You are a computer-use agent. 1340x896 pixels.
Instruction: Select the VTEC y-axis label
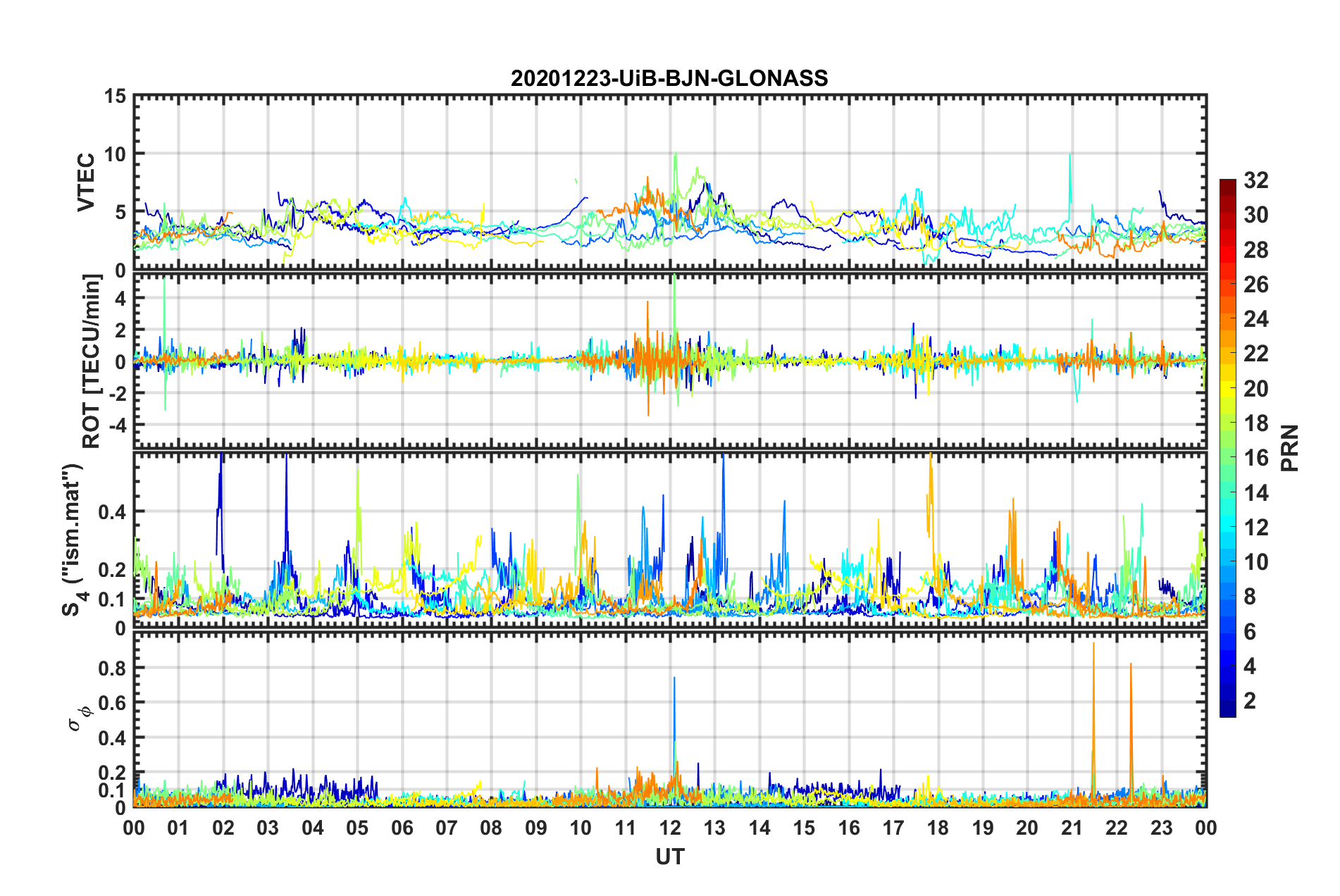pos(86,182)
